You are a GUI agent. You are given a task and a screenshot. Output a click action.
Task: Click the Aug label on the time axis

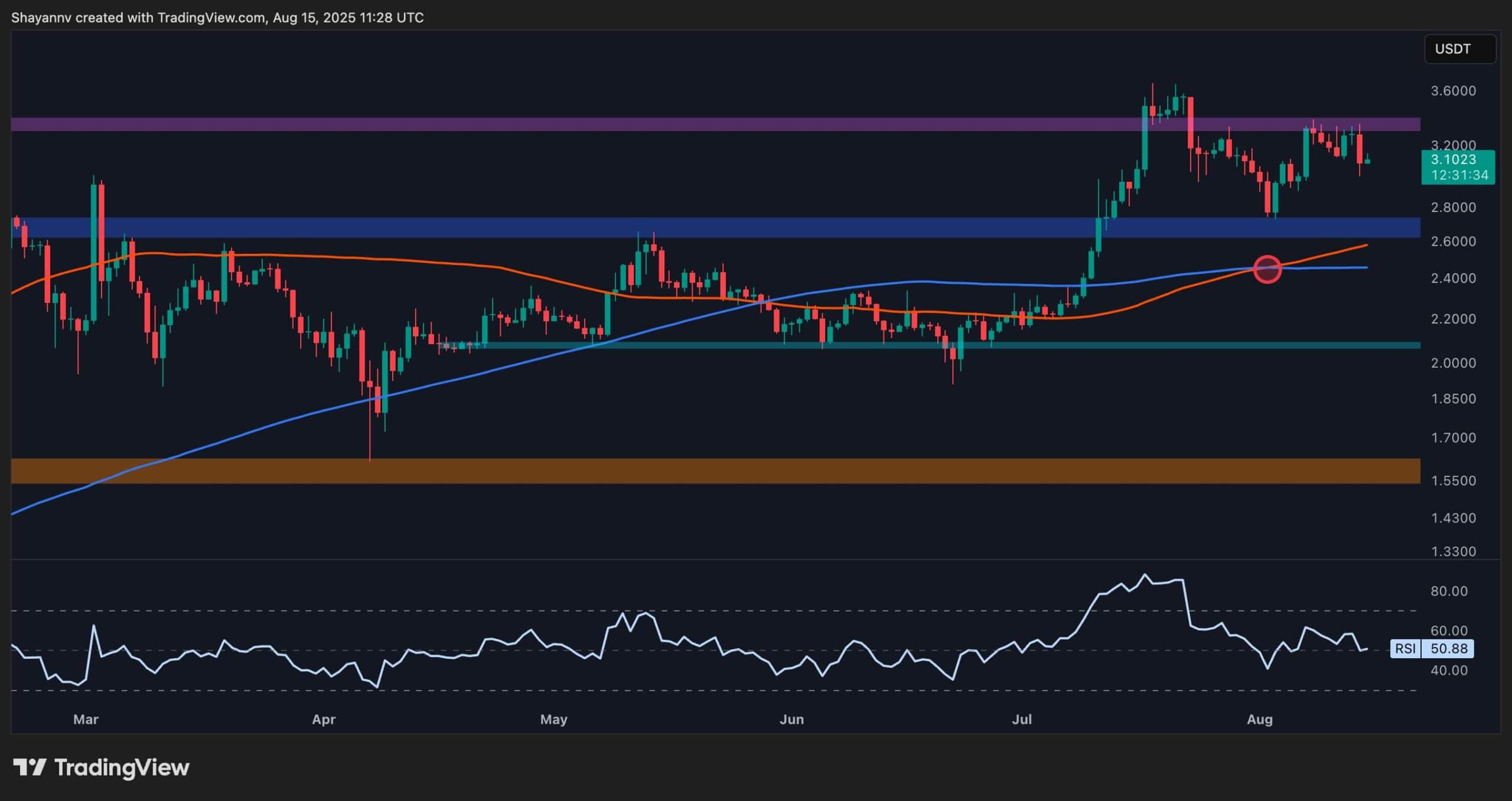click(1262, 720)
